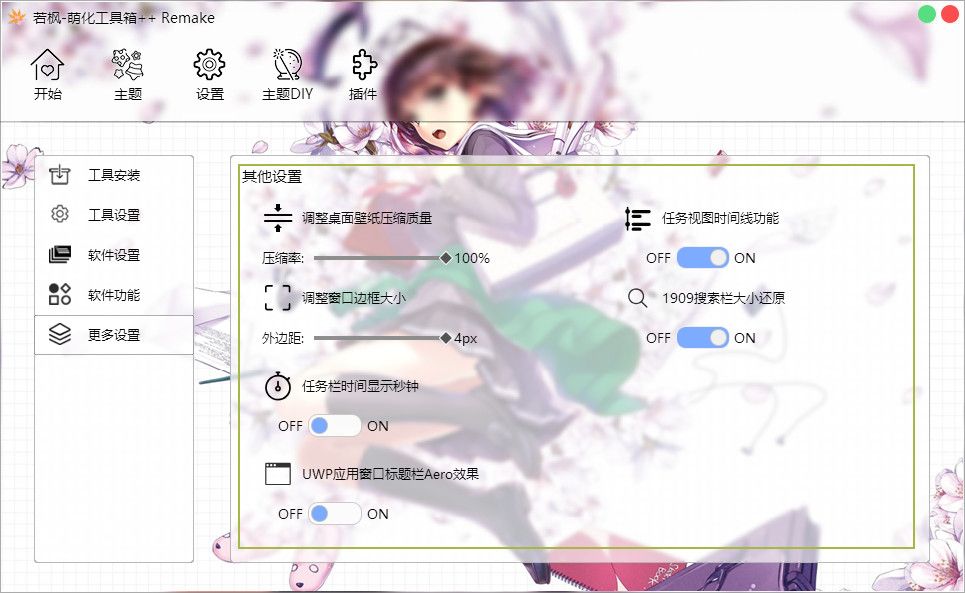Open the 开始 home icon
Screen dimensions: 965x593
pyautogui.click(x=47, y=65)
